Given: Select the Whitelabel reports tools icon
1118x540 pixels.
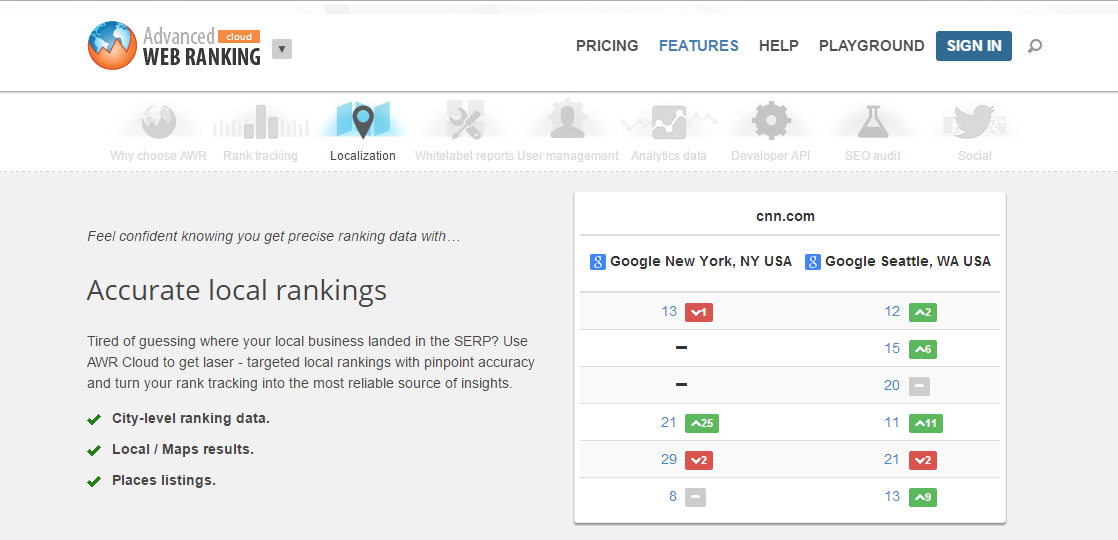Looking at the screenshot, I should tap(465, 120).
